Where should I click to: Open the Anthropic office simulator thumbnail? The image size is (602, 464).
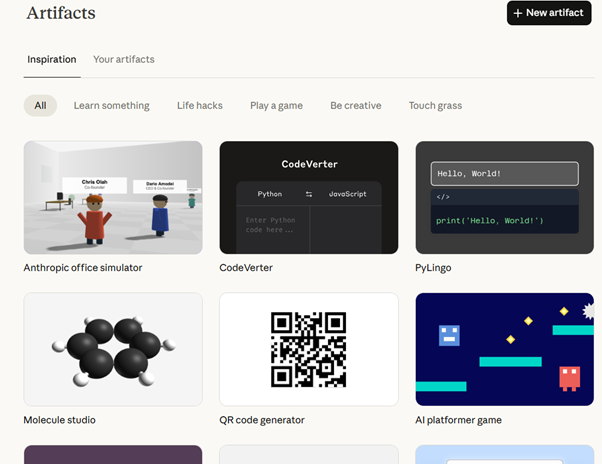click(113, 197)
